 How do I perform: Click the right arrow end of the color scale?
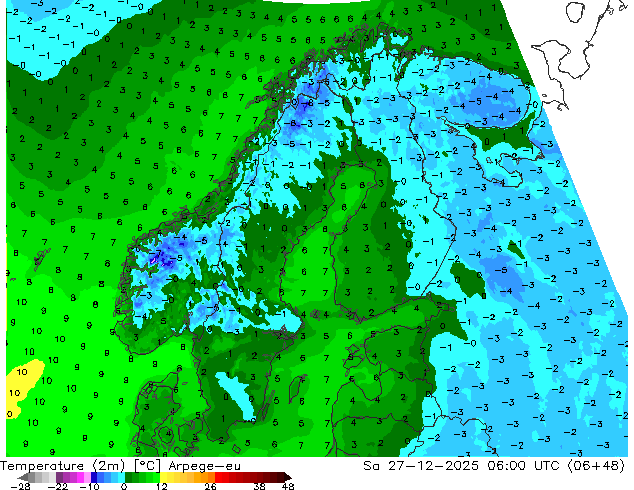[x=287, y=477]
